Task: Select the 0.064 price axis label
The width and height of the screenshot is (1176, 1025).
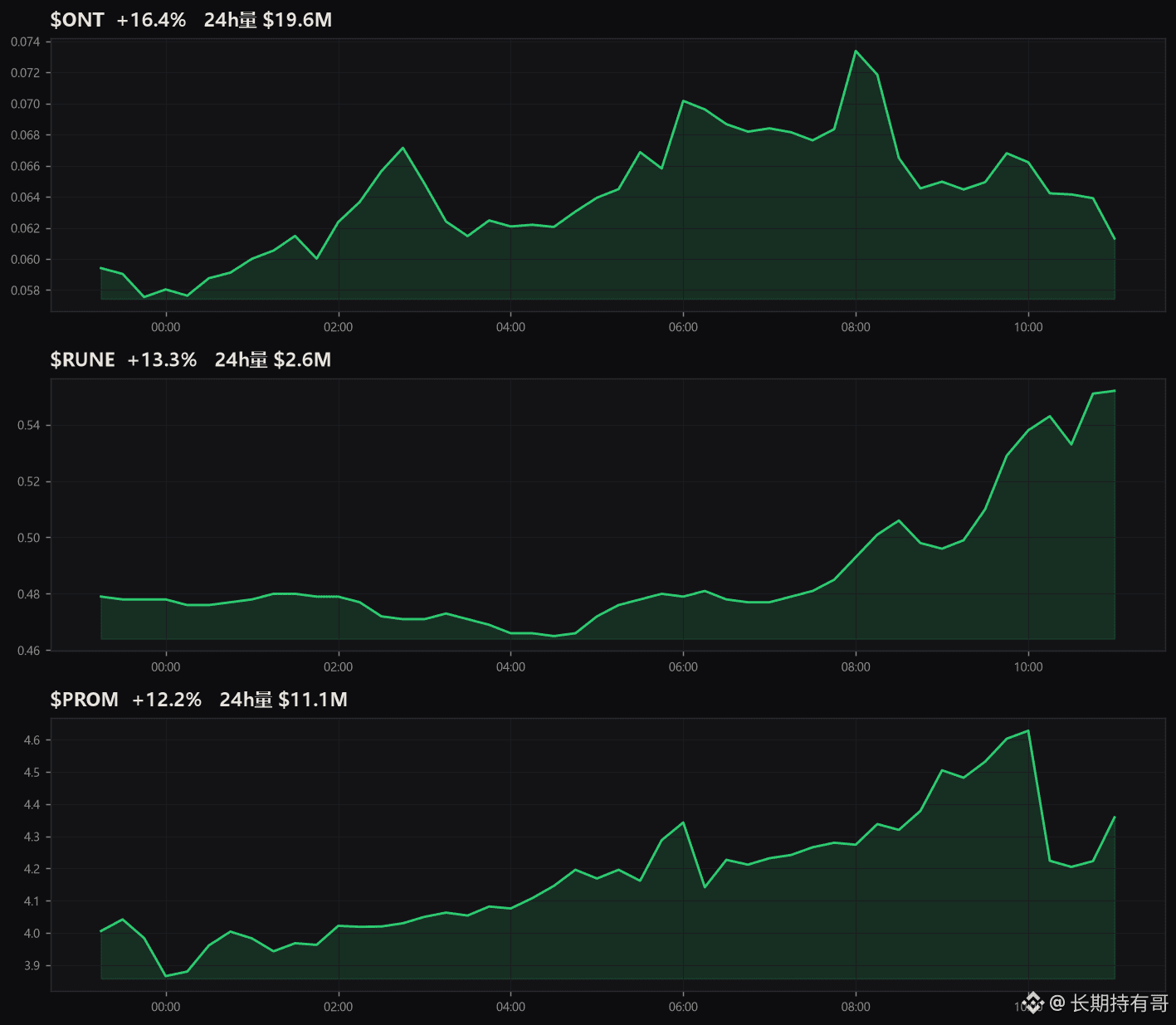Action: [25, 198]
